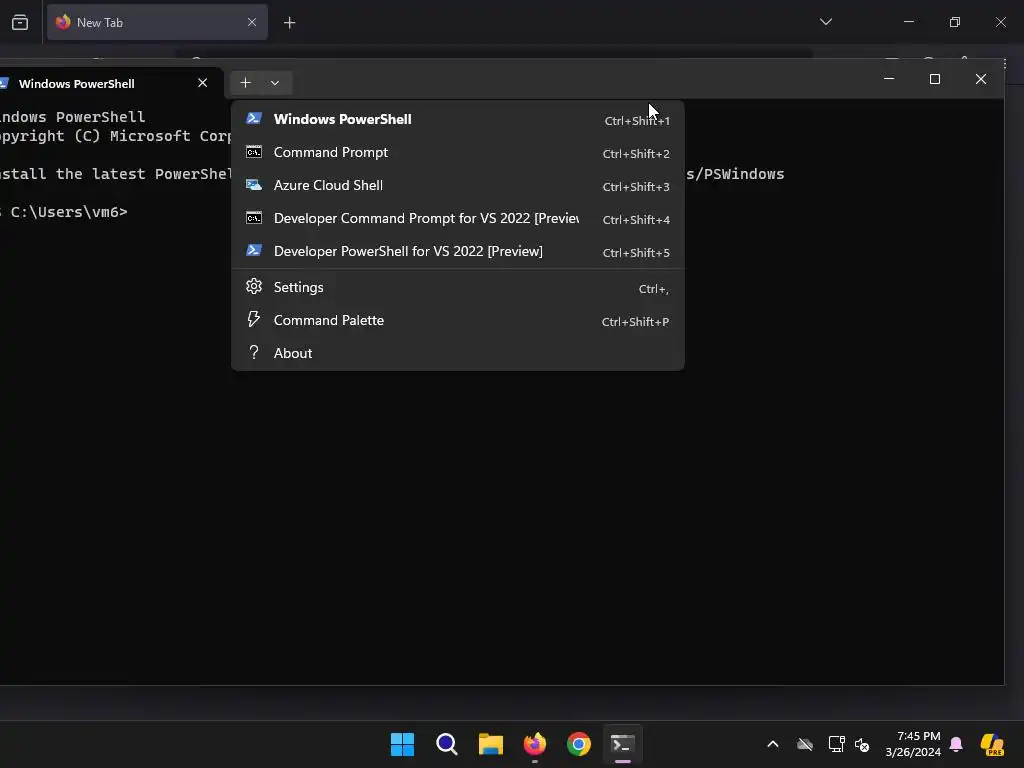The width and height of the screenshot is (1024, 768).
Task: Click the Azure Cloud Shell icon
Action: 254,185
